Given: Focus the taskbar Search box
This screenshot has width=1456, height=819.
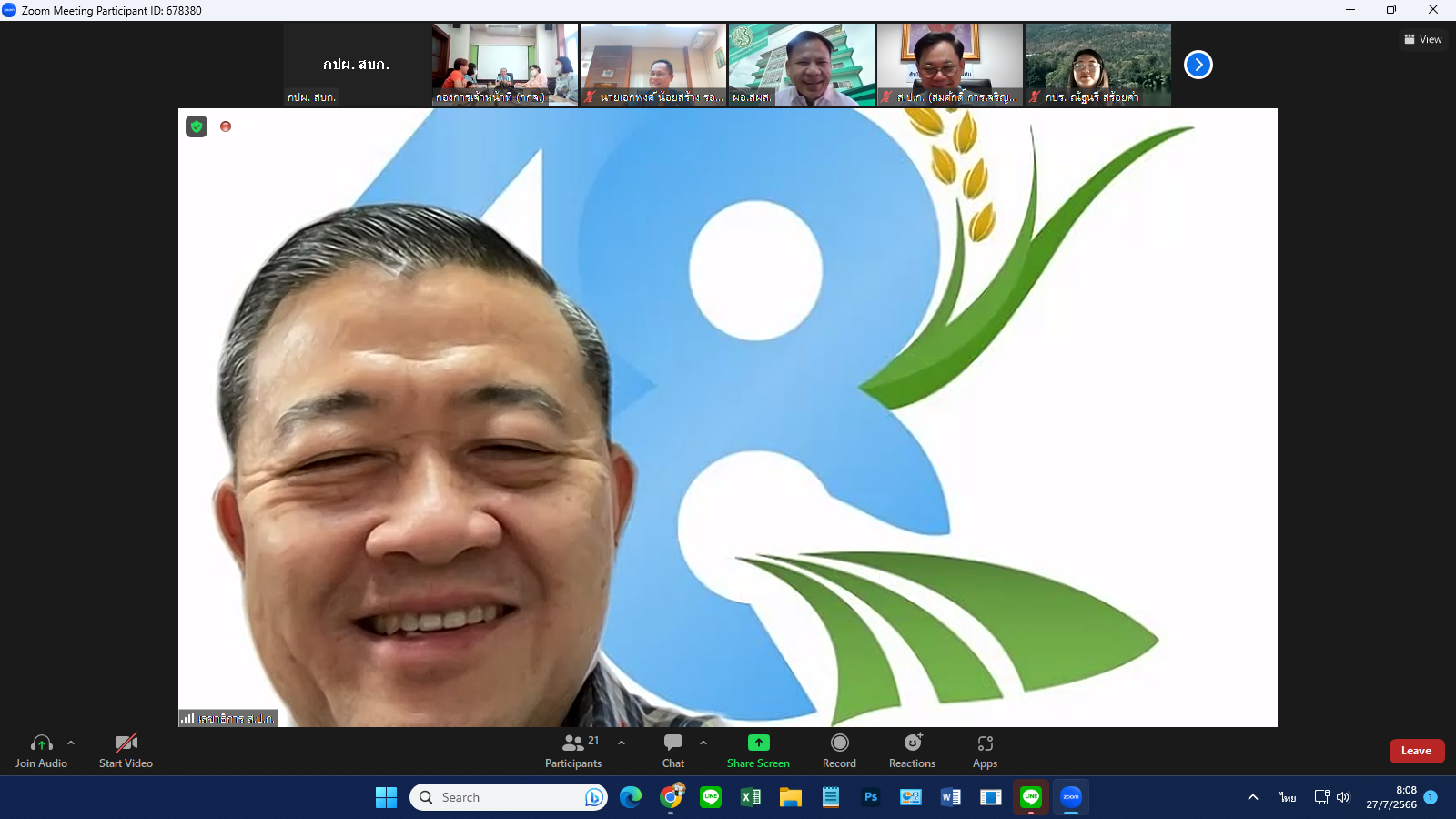Looking at the screenshot, I should [x=509, y=797].
